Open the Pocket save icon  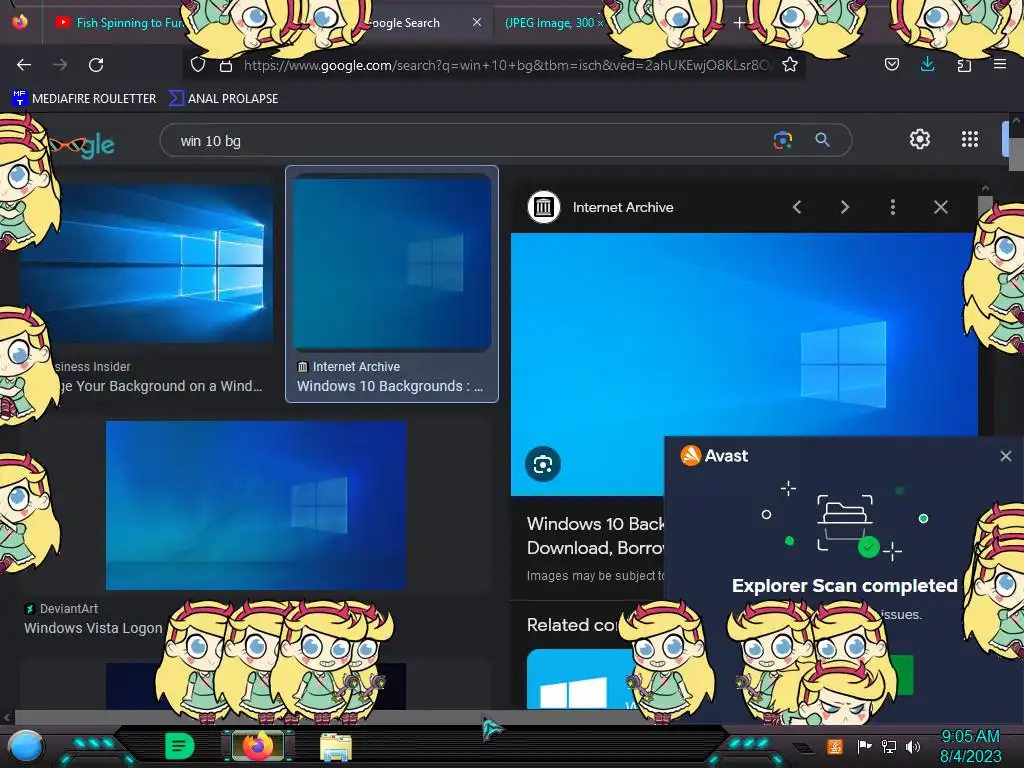point(891,64)
